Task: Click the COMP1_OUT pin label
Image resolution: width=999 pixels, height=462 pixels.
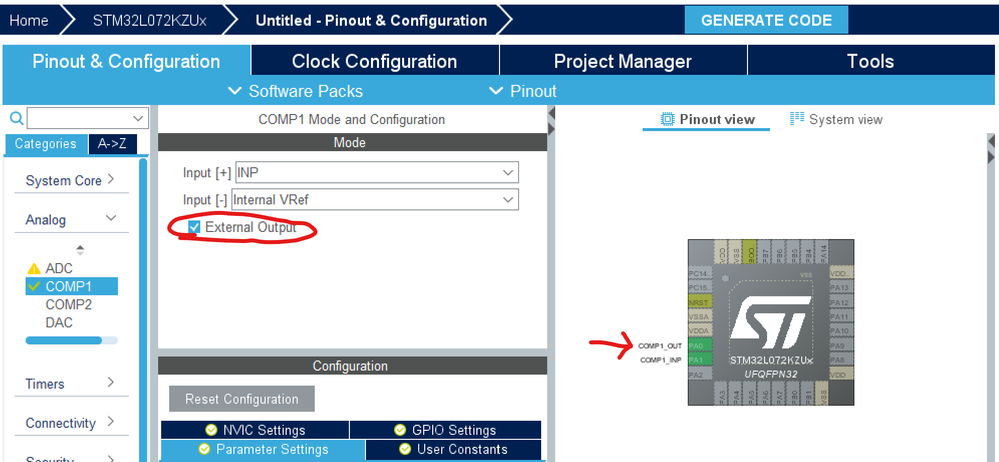Action: pos(661,346)
